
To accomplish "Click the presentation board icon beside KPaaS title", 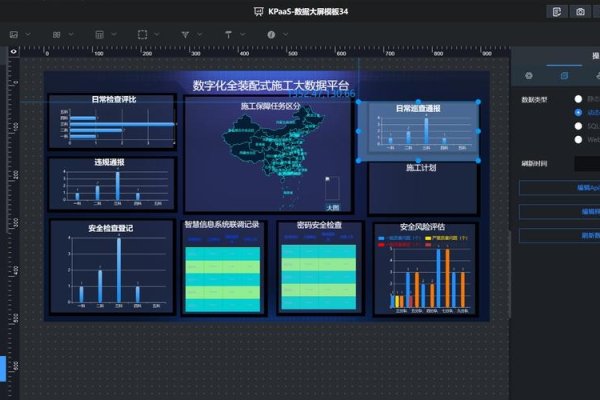I will tap(259, 11).
